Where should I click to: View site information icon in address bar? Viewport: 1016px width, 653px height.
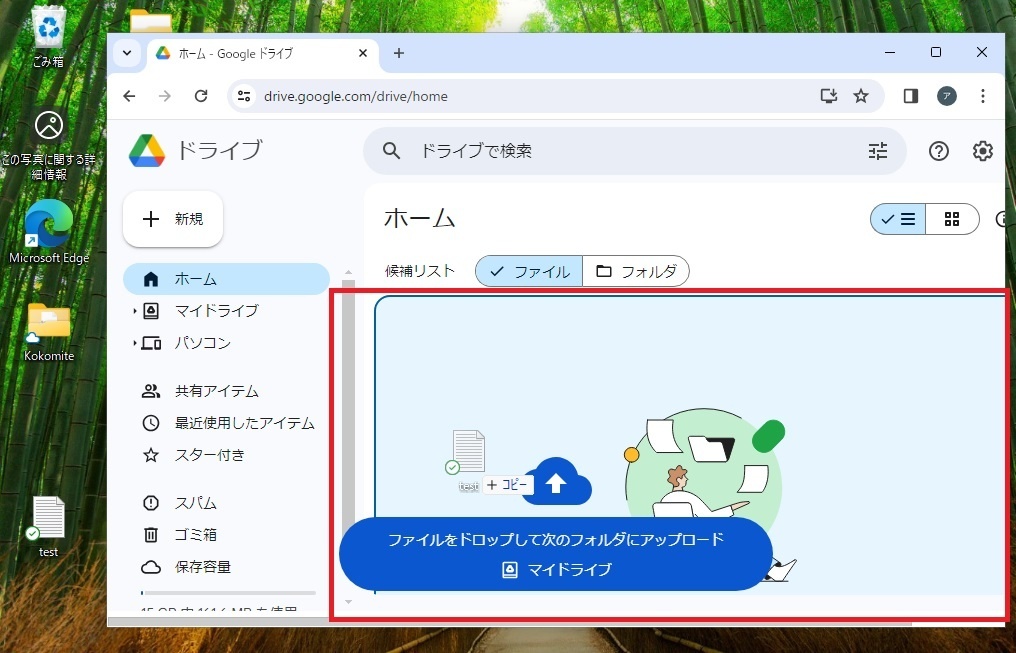pyautogui.click(x=244, y=97)
